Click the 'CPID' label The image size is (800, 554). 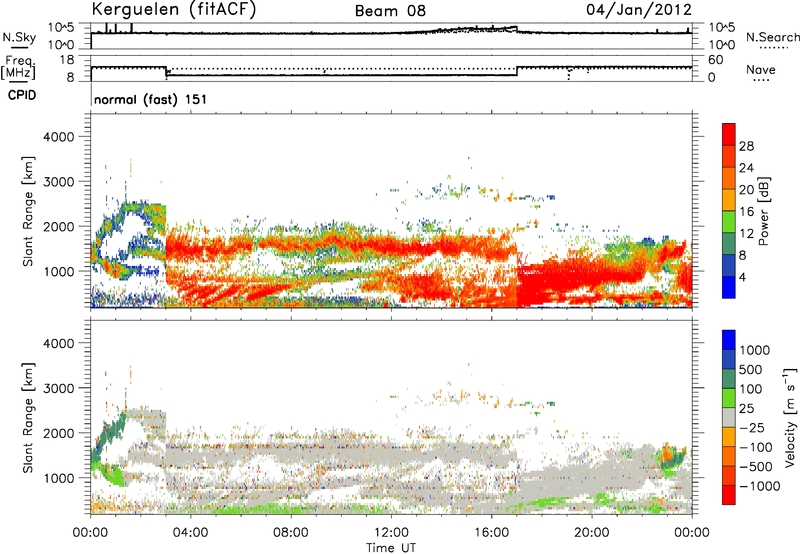click(22, 95)
